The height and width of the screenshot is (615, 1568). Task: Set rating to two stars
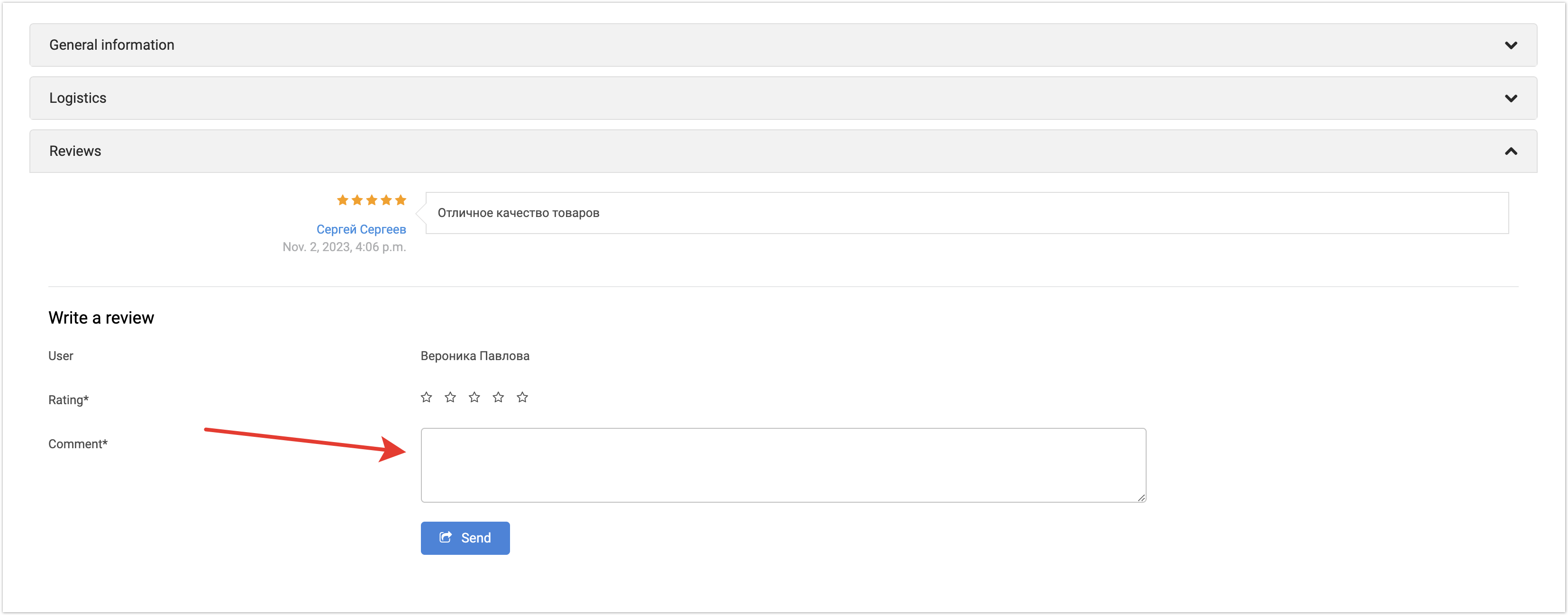click(x=450, y=397)
